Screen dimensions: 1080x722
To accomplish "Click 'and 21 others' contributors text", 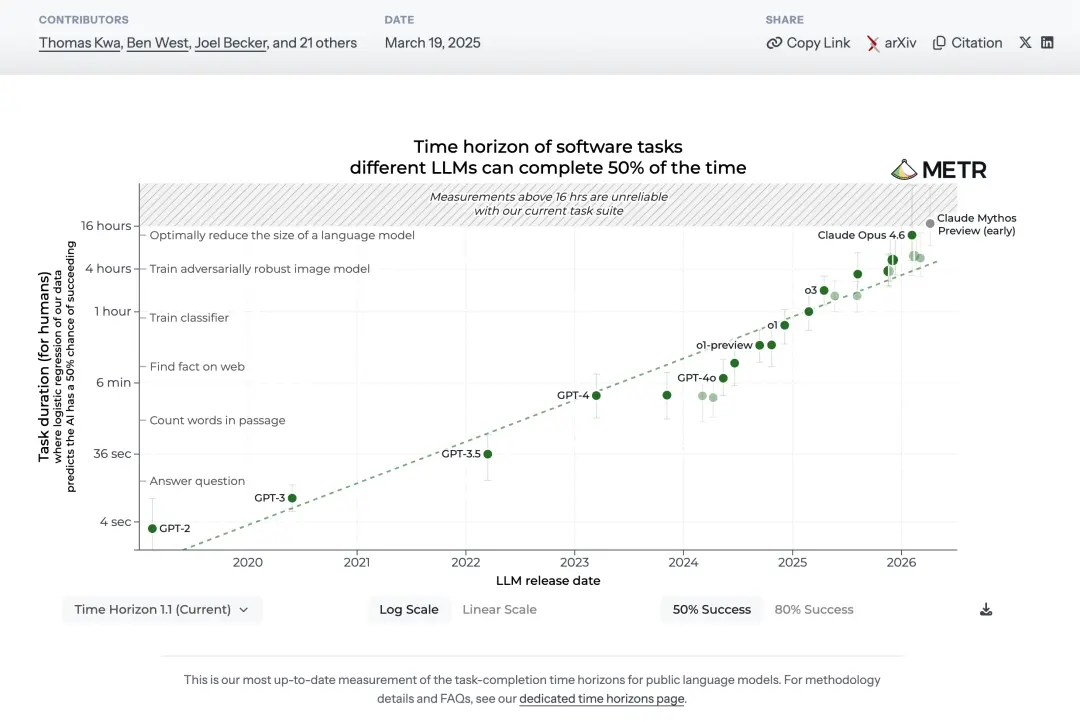I will coord(315,43).
